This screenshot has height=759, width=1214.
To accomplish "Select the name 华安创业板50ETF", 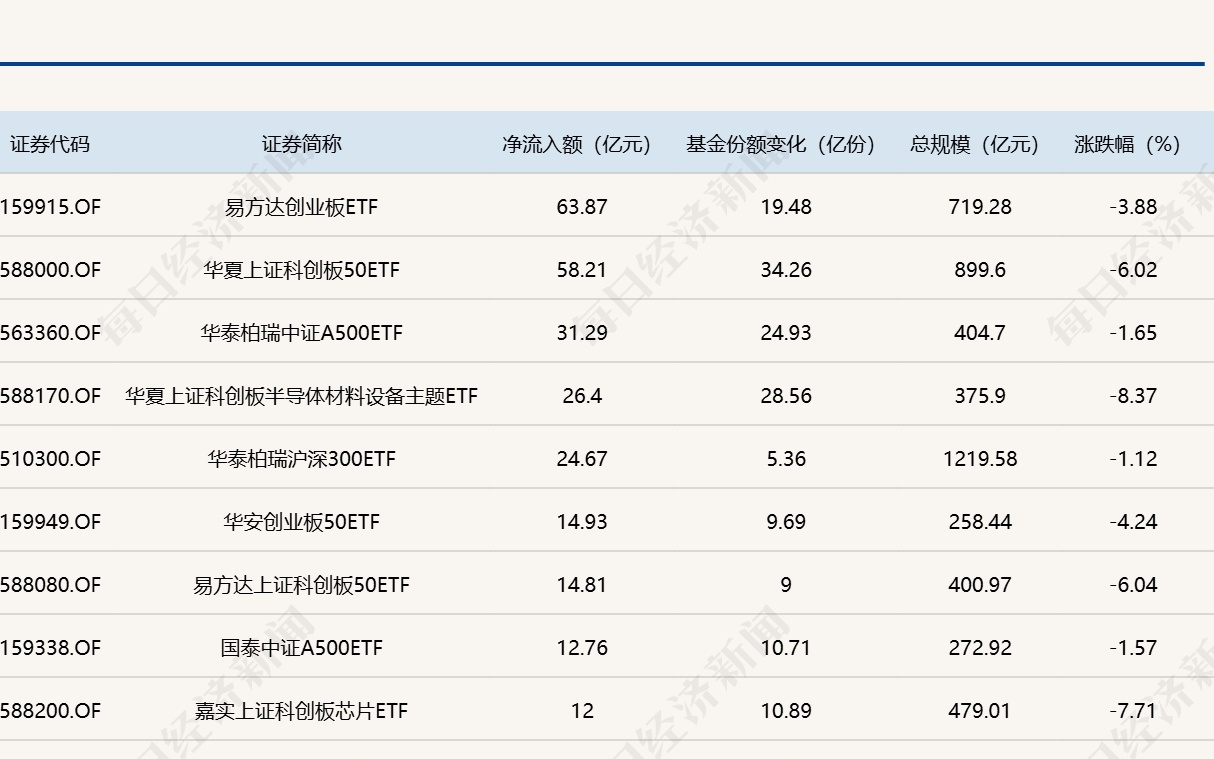I will click(302, 522).
